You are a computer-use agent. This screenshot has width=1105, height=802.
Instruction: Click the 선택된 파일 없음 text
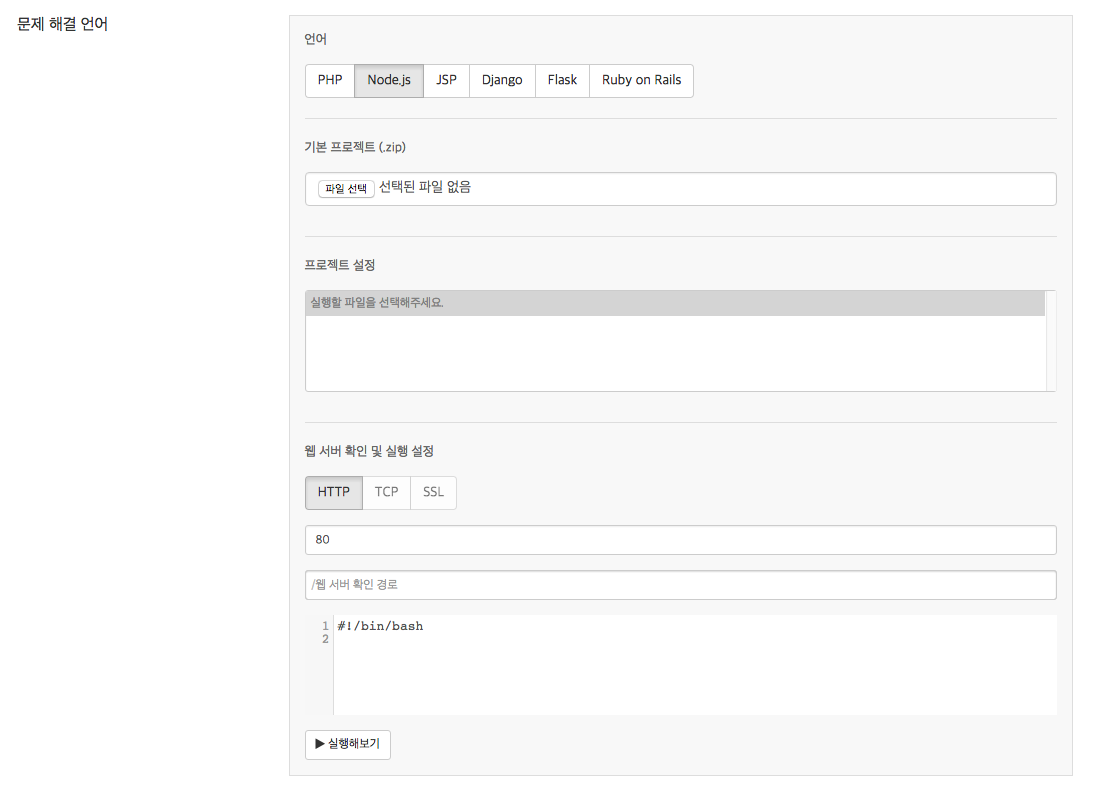click(425, 187)
